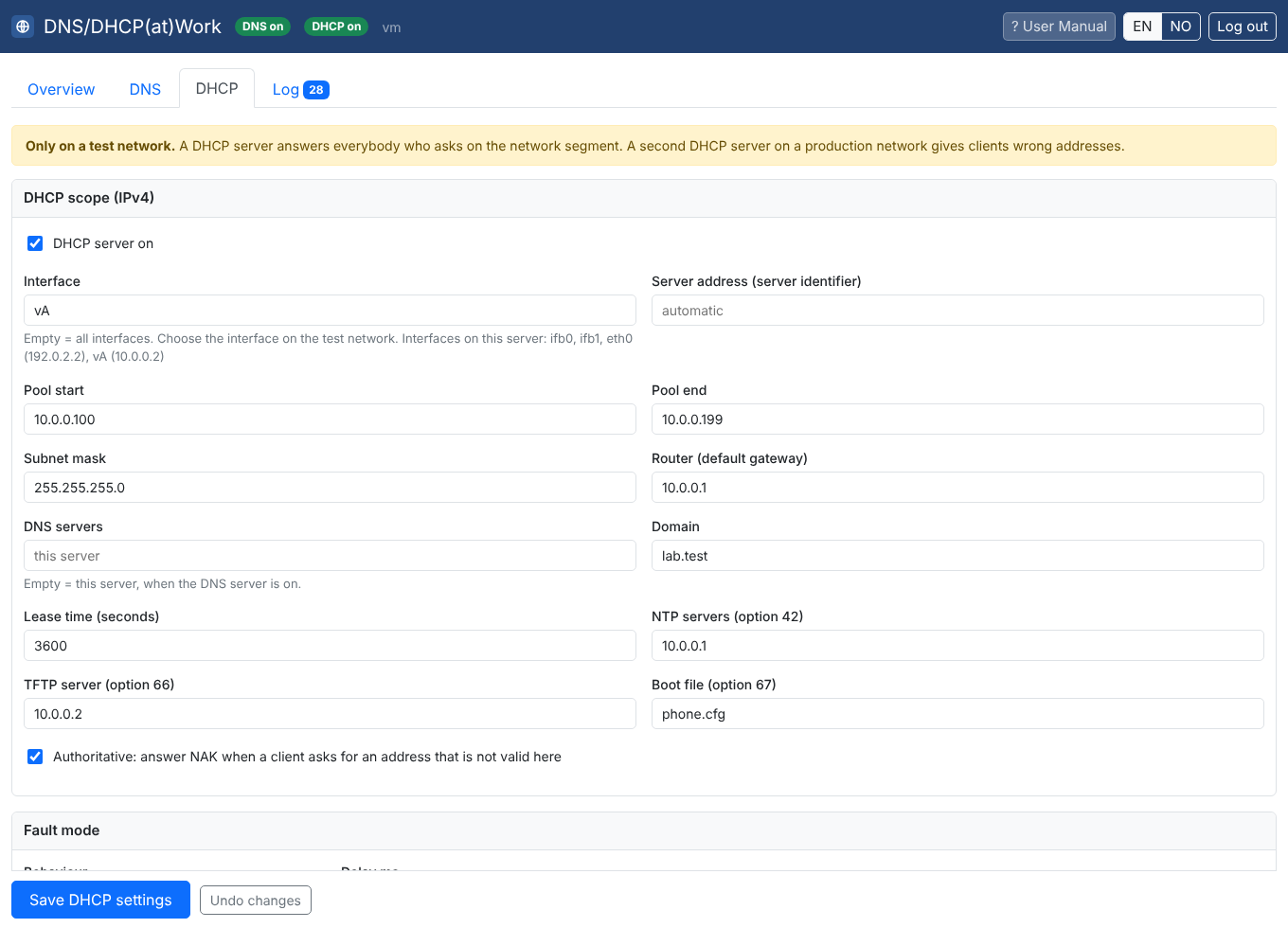The height and width of the screenshot is (928, 1288).
Task: Switch language to NO
Action: [x=1181, y=27]
